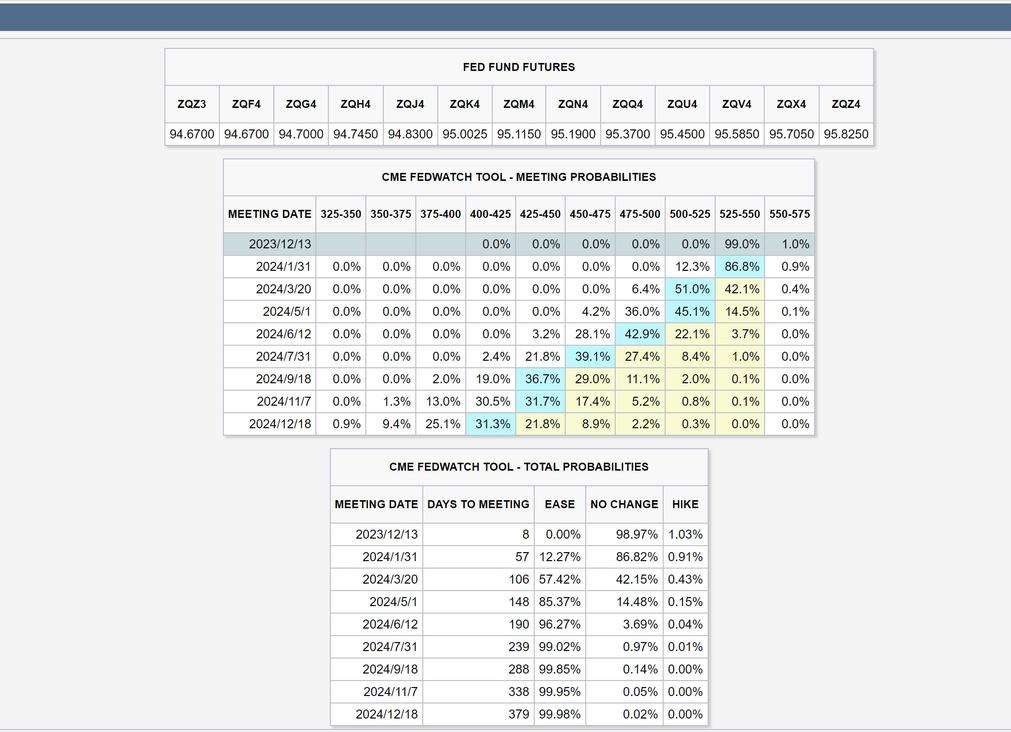Viewport: 1011px width, 732px height.
Task: Select the highlighted 86.8% probability cell
Action: pyautogui.click(x=741, y=267)
